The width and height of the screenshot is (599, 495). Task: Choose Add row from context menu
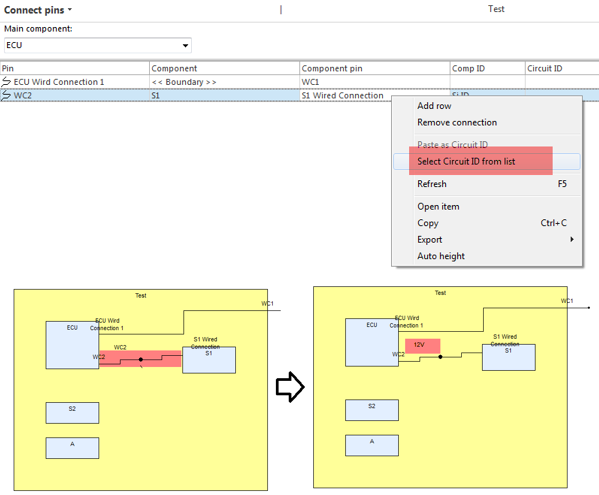tap(487, 106)
